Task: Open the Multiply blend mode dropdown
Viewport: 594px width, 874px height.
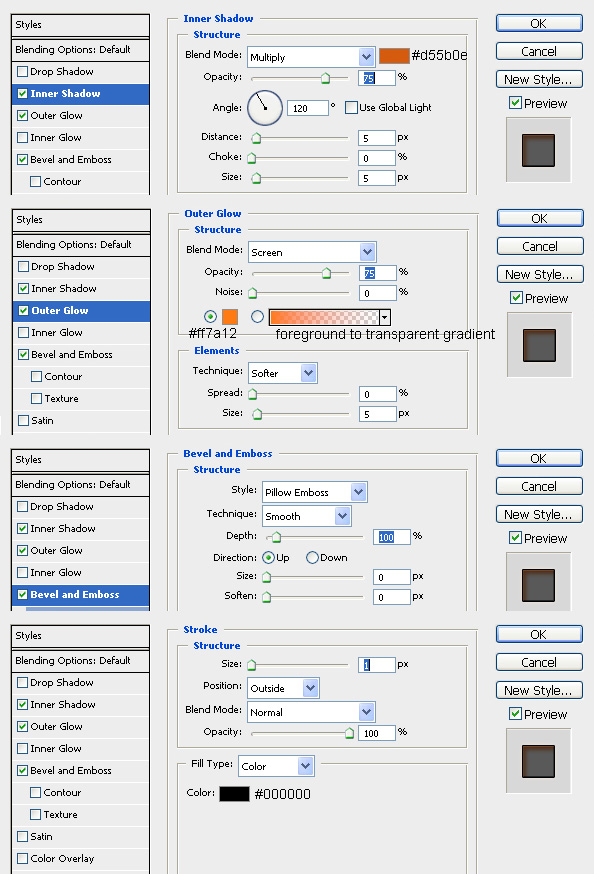Action: pyautogui.click(x=311, y=57)
